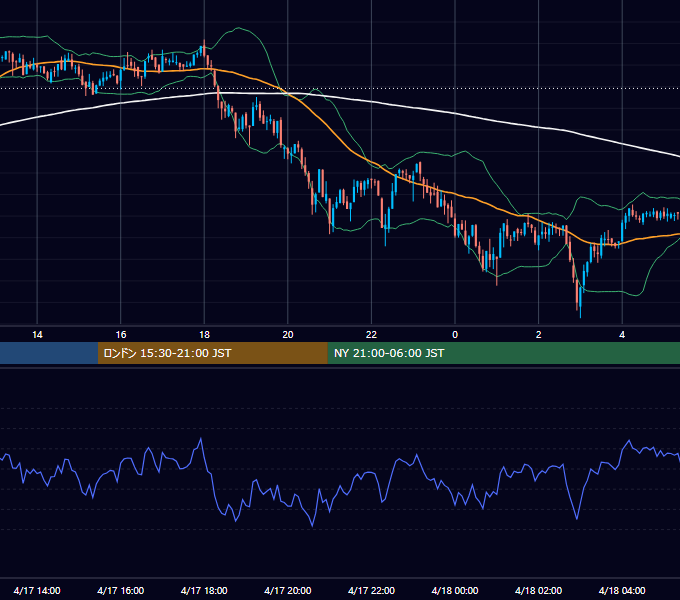Click the 4/17 14:00 time label
680x600 pixels.
pos(37,590)
